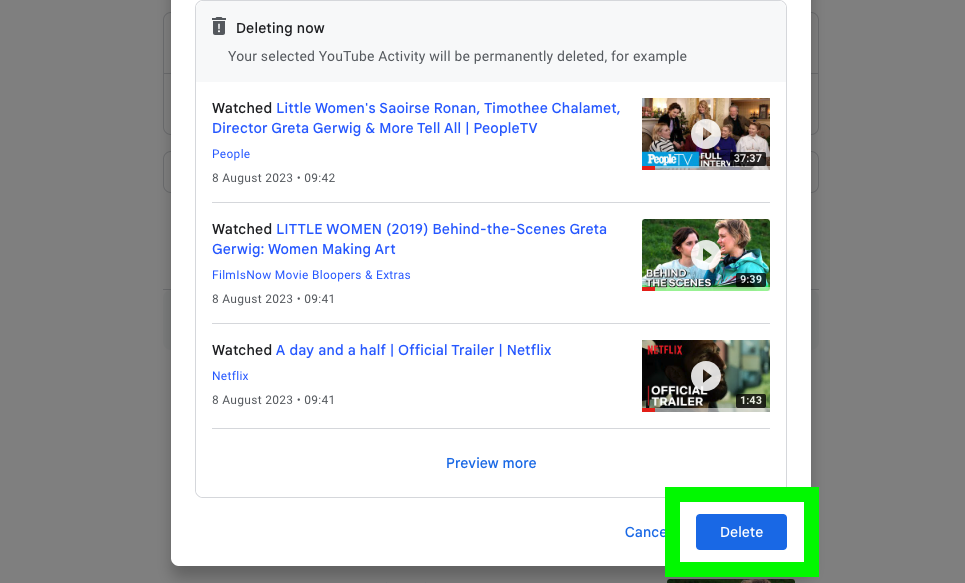Visit the Netflix channel link

(x=230, y=376)
